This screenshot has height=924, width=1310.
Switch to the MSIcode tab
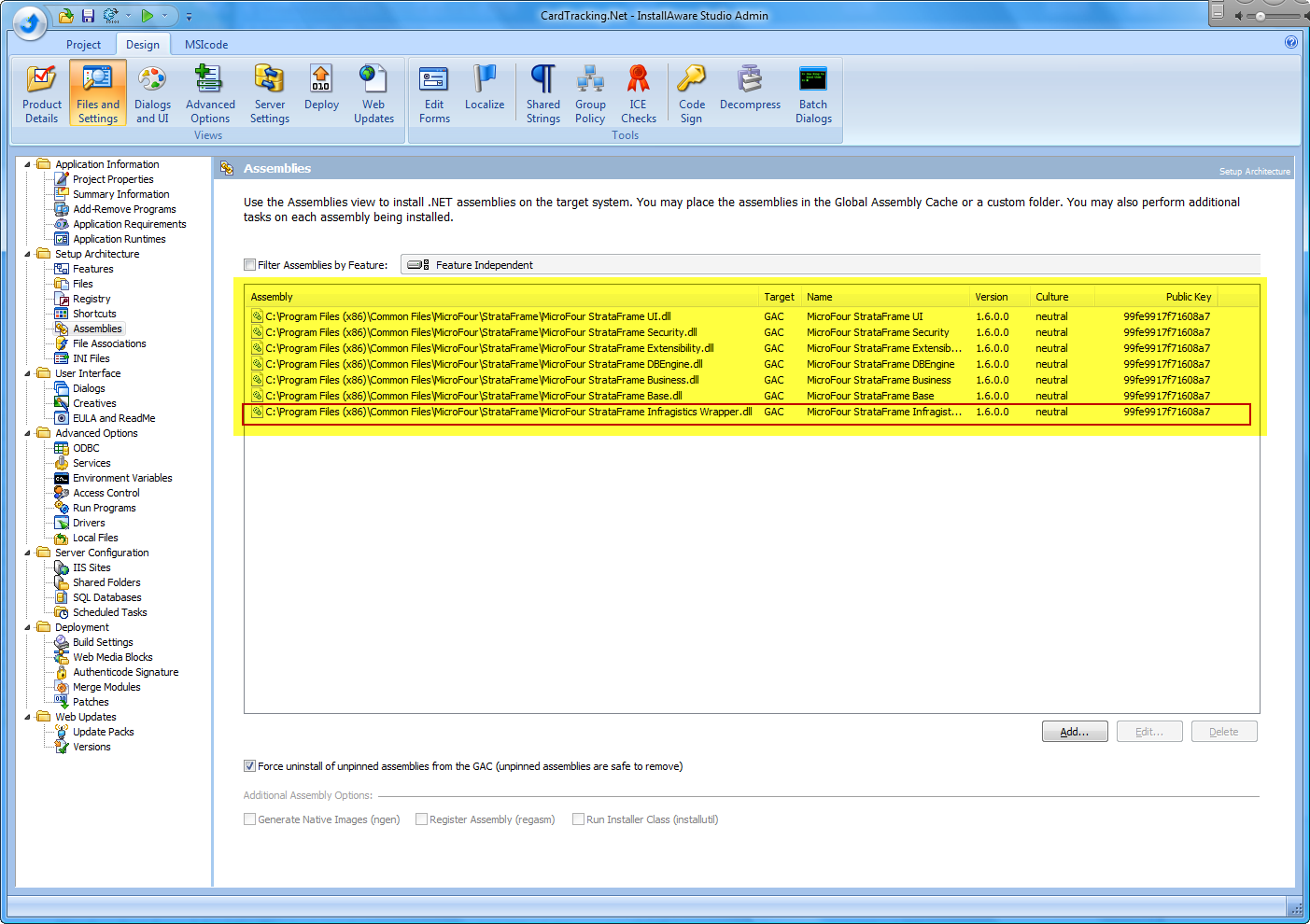(206, 45)
